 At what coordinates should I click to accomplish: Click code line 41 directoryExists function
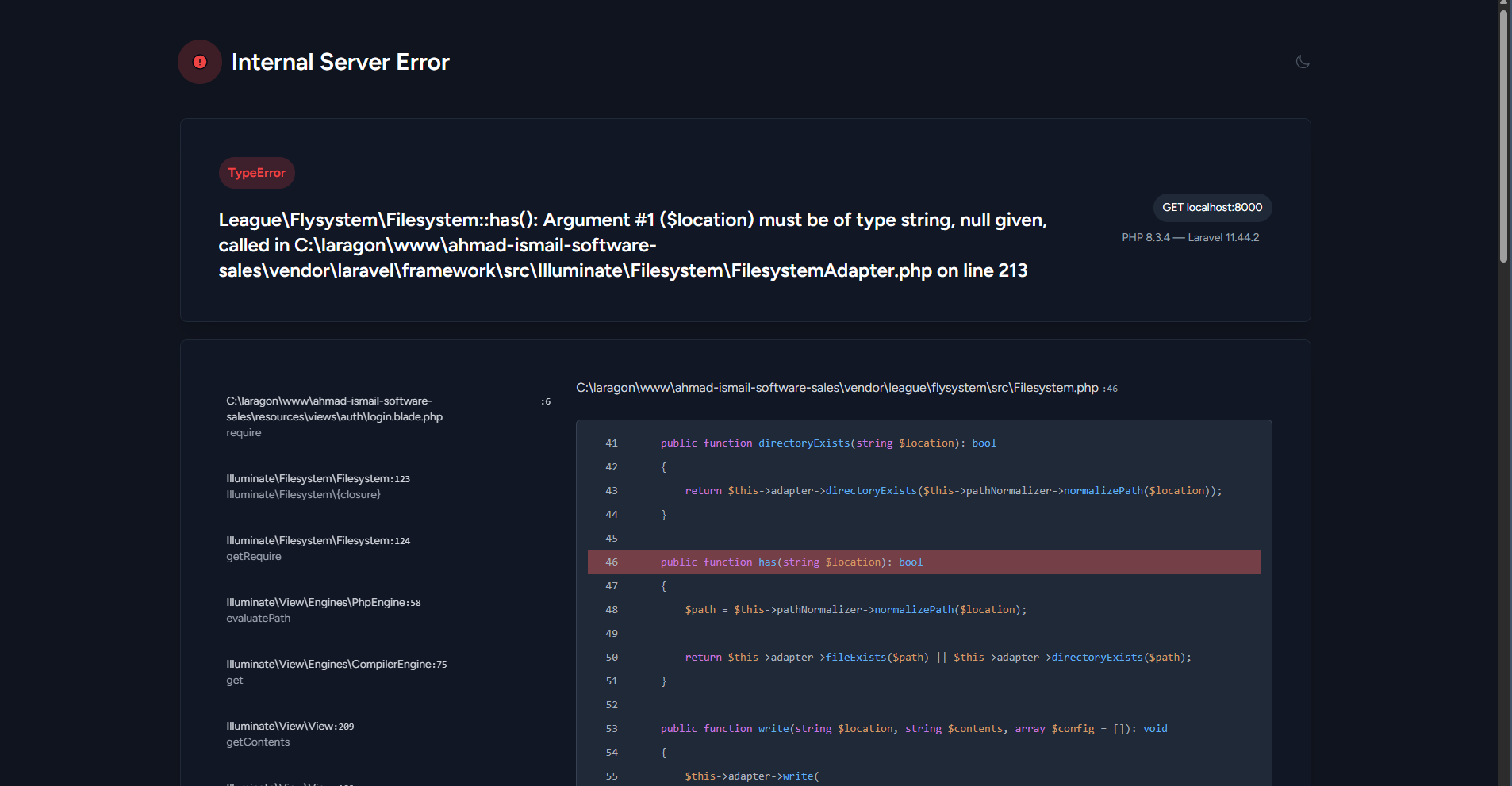923,443
